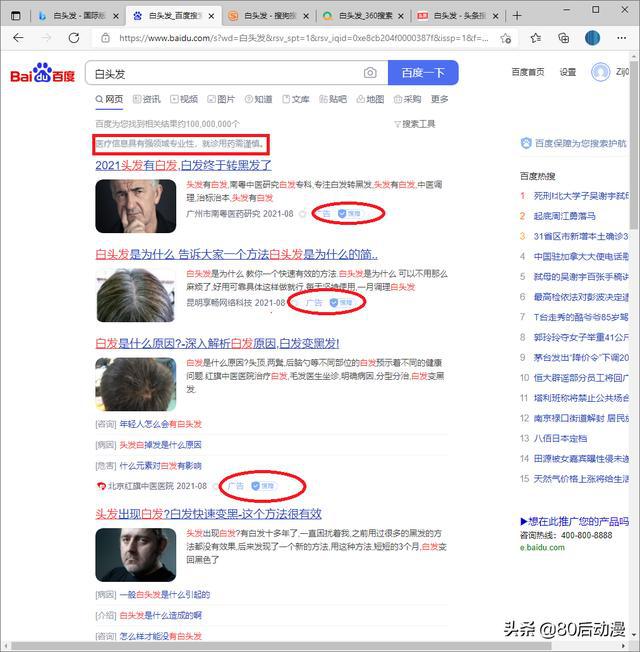Reload the page with the refresh icon
The height and width of the screenshot is (652, 640).
74,38
